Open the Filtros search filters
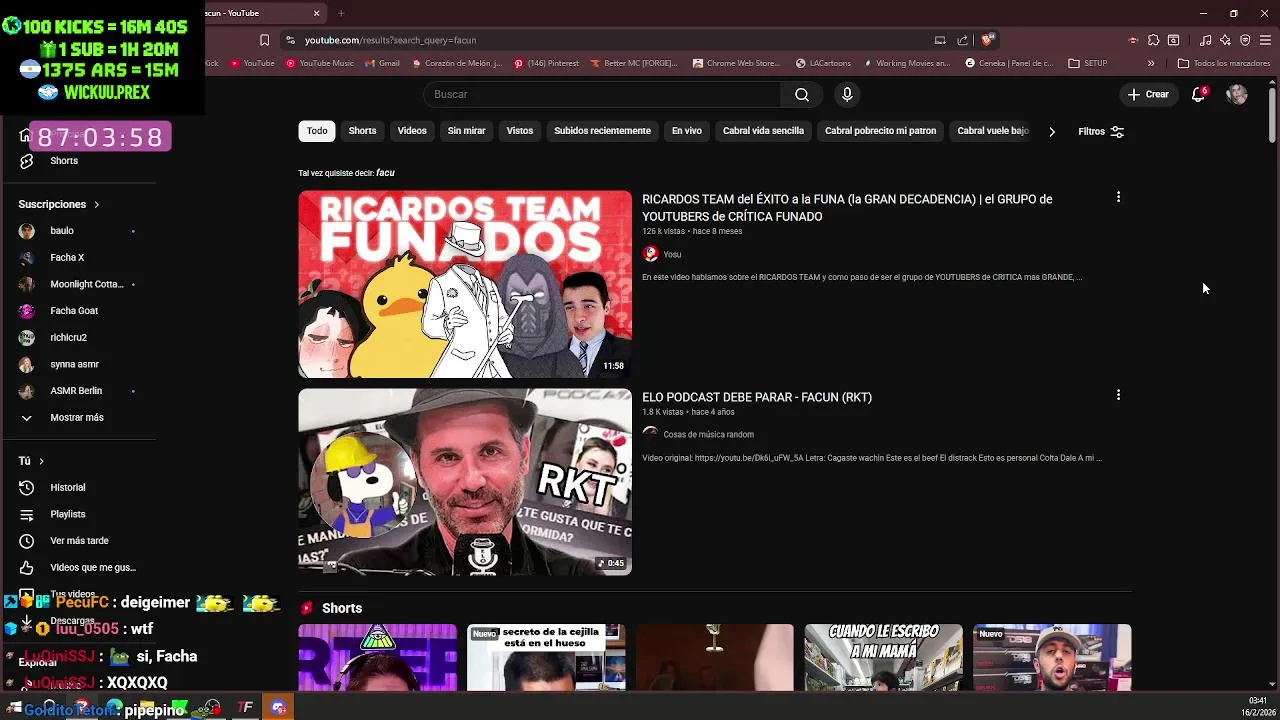 (x=1101, y=131)
